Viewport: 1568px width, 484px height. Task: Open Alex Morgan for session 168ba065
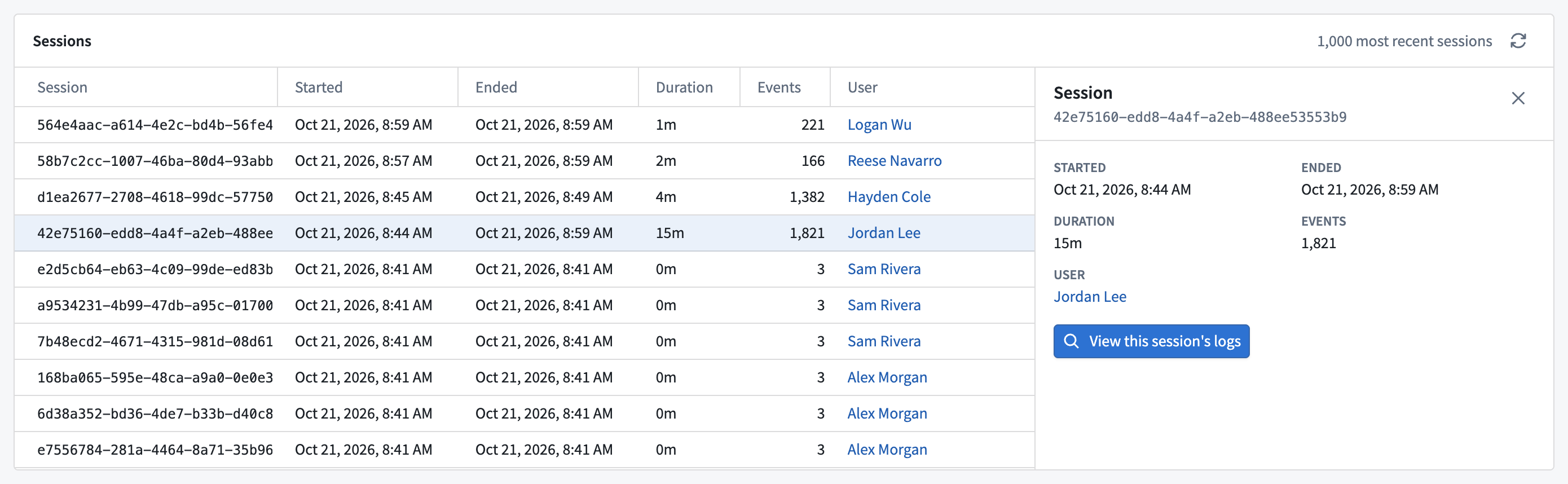pos(887,377)
